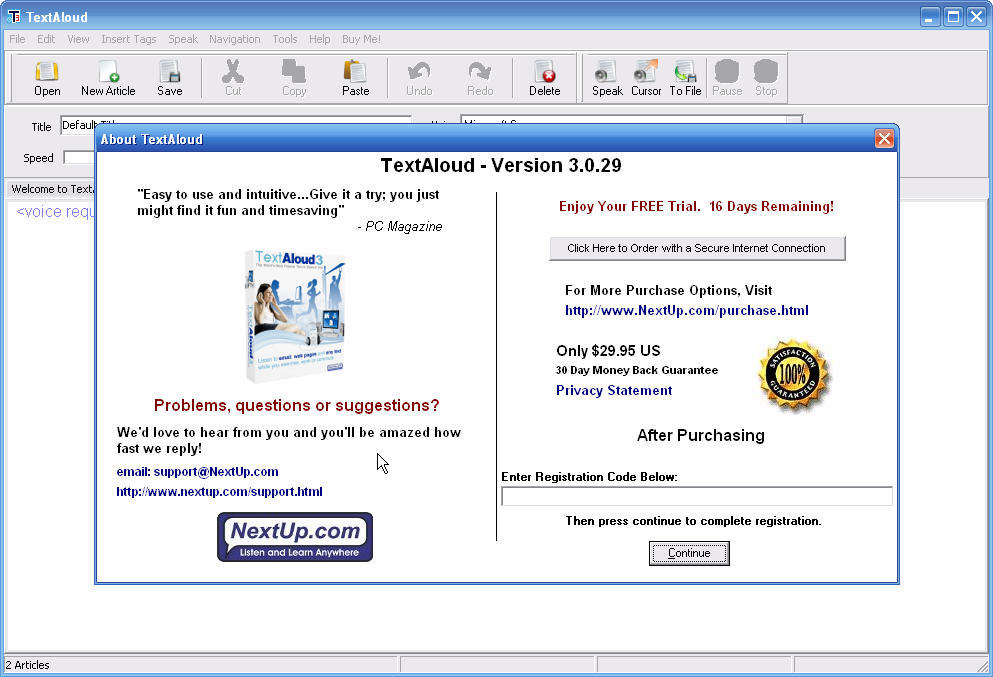This screenshot has height=677, width=993.
Task: Select the Welcome to TextAloud article tab
Action: pos(52,189)
